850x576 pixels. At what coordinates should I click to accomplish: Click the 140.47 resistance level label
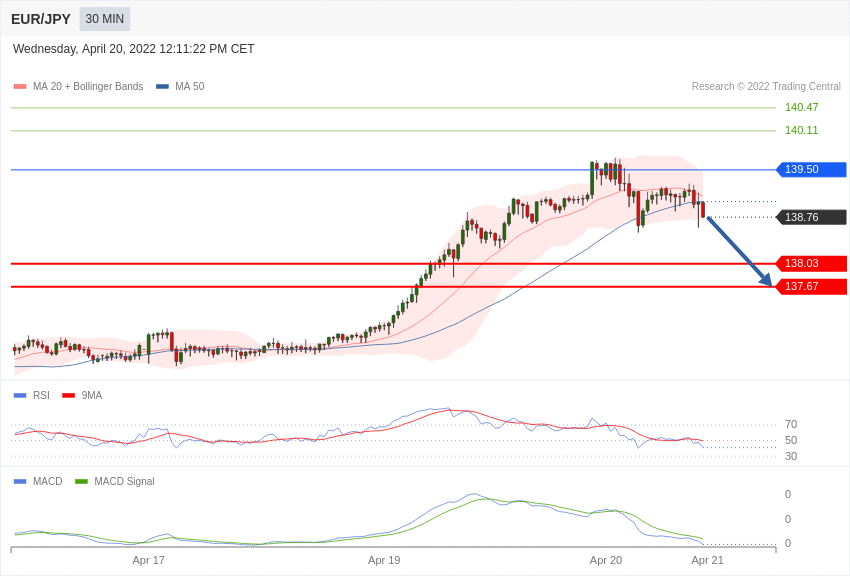point(801,107)
